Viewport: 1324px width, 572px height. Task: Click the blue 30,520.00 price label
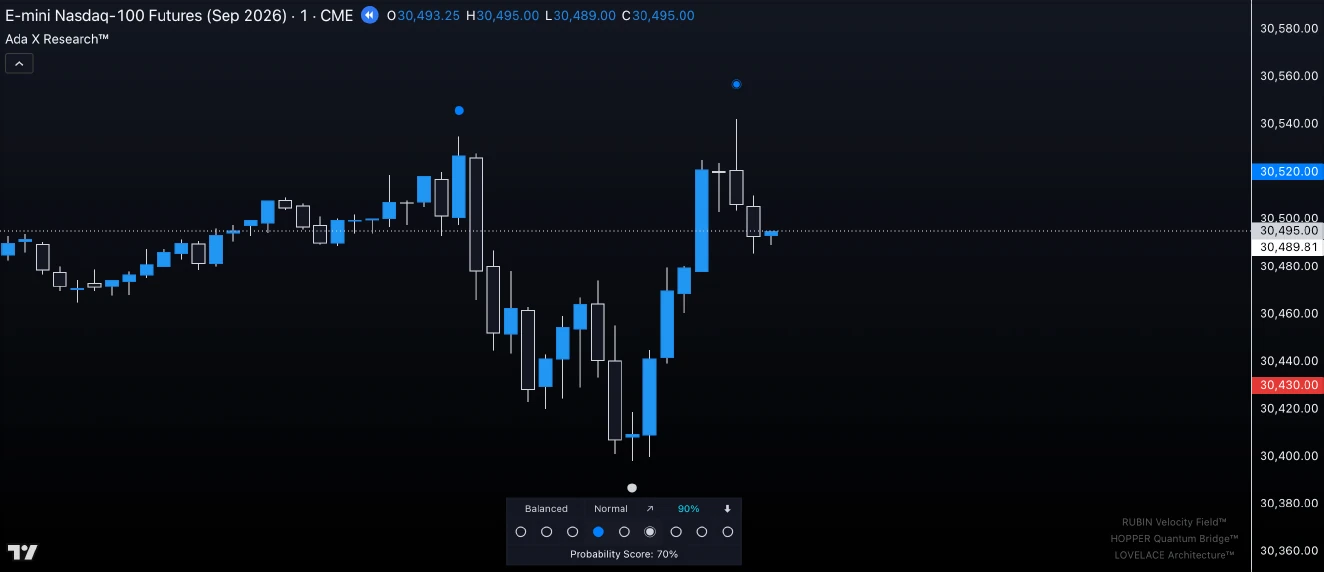(x=1288, y=171)
